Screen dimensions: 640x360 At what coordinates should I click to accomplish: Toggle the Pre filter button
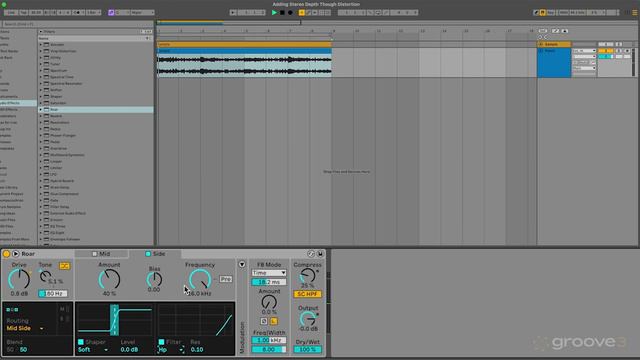(226, 279)
